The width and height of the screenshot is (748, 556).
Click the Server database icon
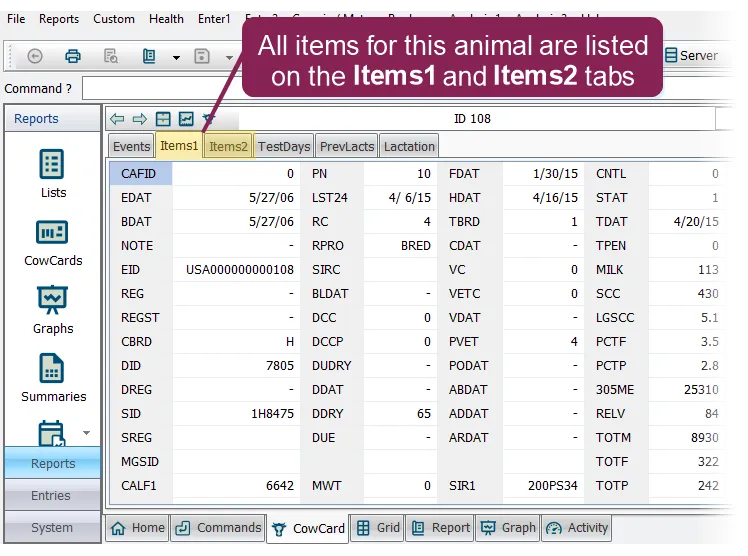coord(671,55)
